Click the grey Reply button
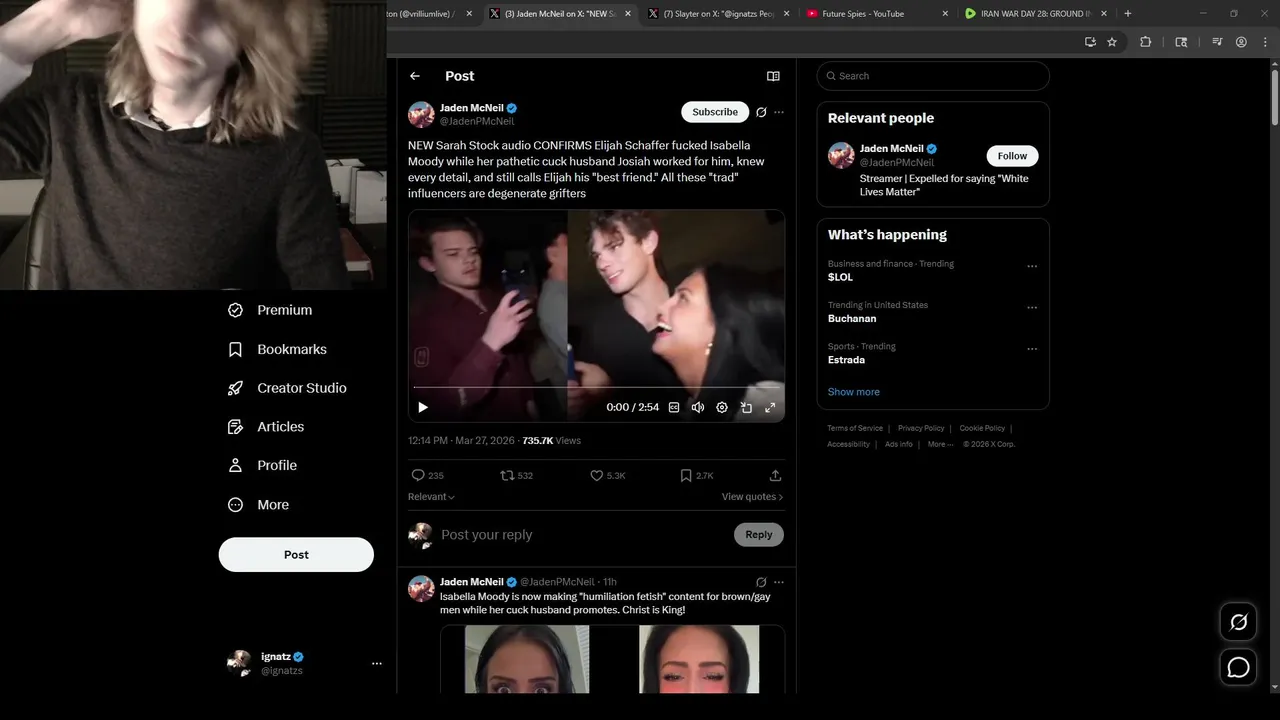Screen dimensions: 1280x720 point(759,535)
